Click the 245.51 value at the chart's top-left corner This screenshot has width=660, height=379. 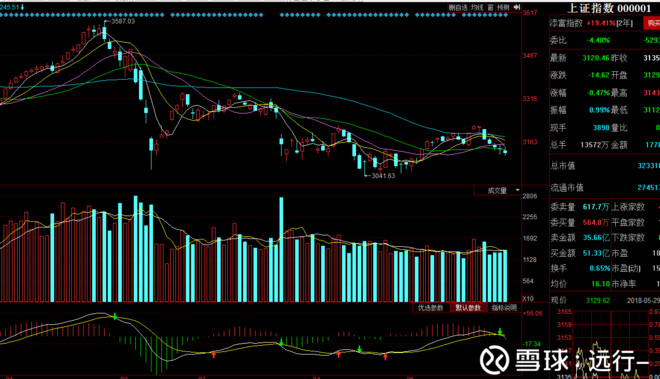(10, 7)
